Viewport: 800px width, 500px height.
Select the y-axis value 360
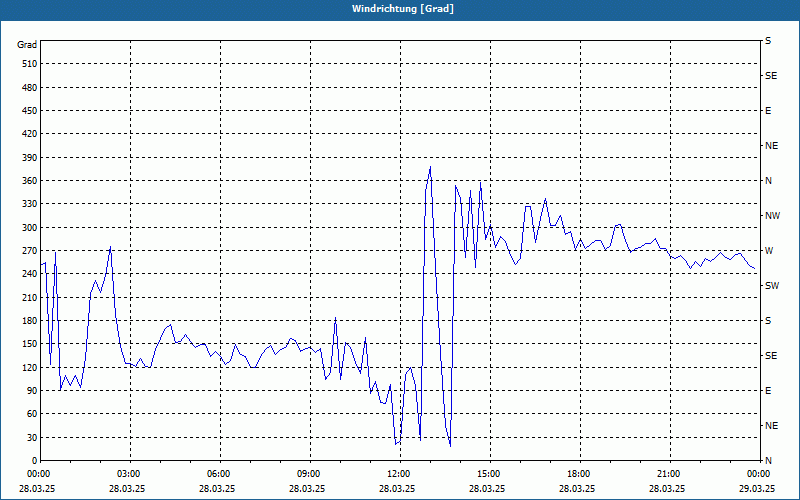30,181
